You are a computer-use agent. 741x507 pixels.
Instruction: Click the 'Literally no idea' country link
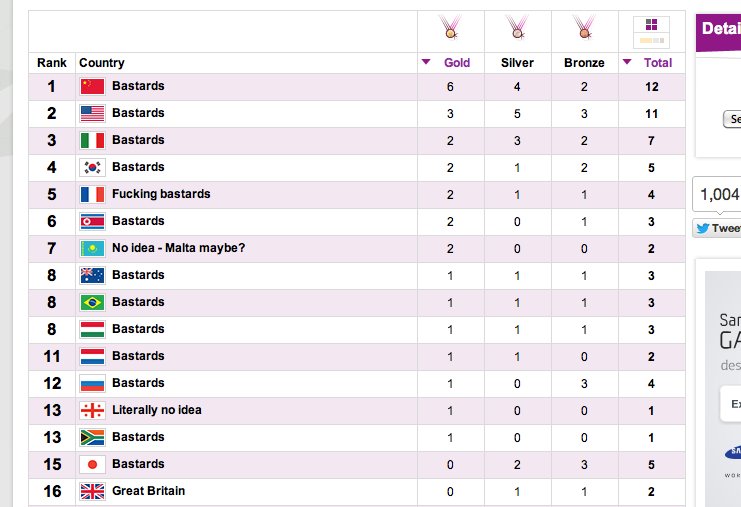click(x=156, y=410)
